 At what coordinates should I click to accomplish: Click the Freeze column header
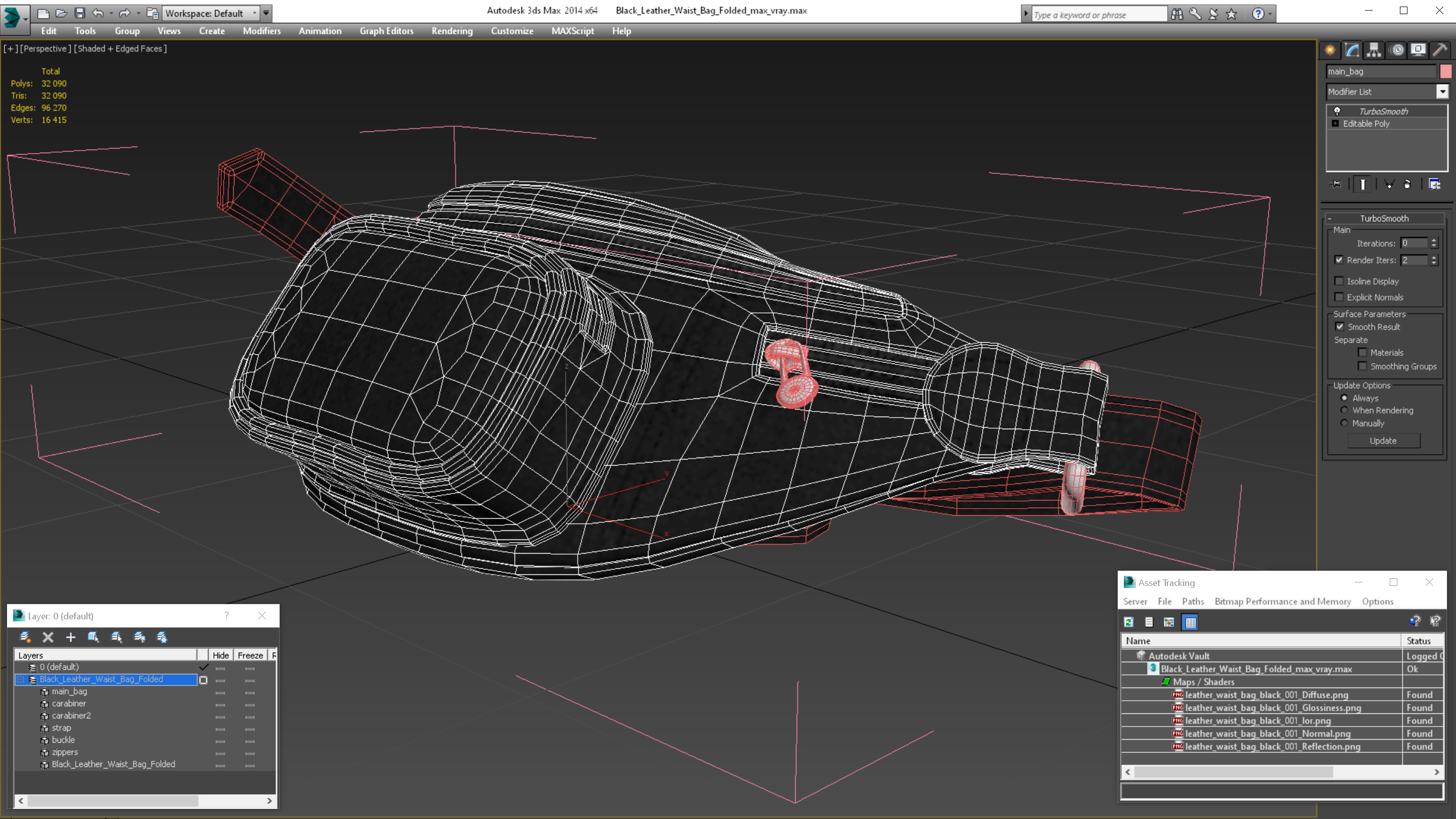pos(250,655)
